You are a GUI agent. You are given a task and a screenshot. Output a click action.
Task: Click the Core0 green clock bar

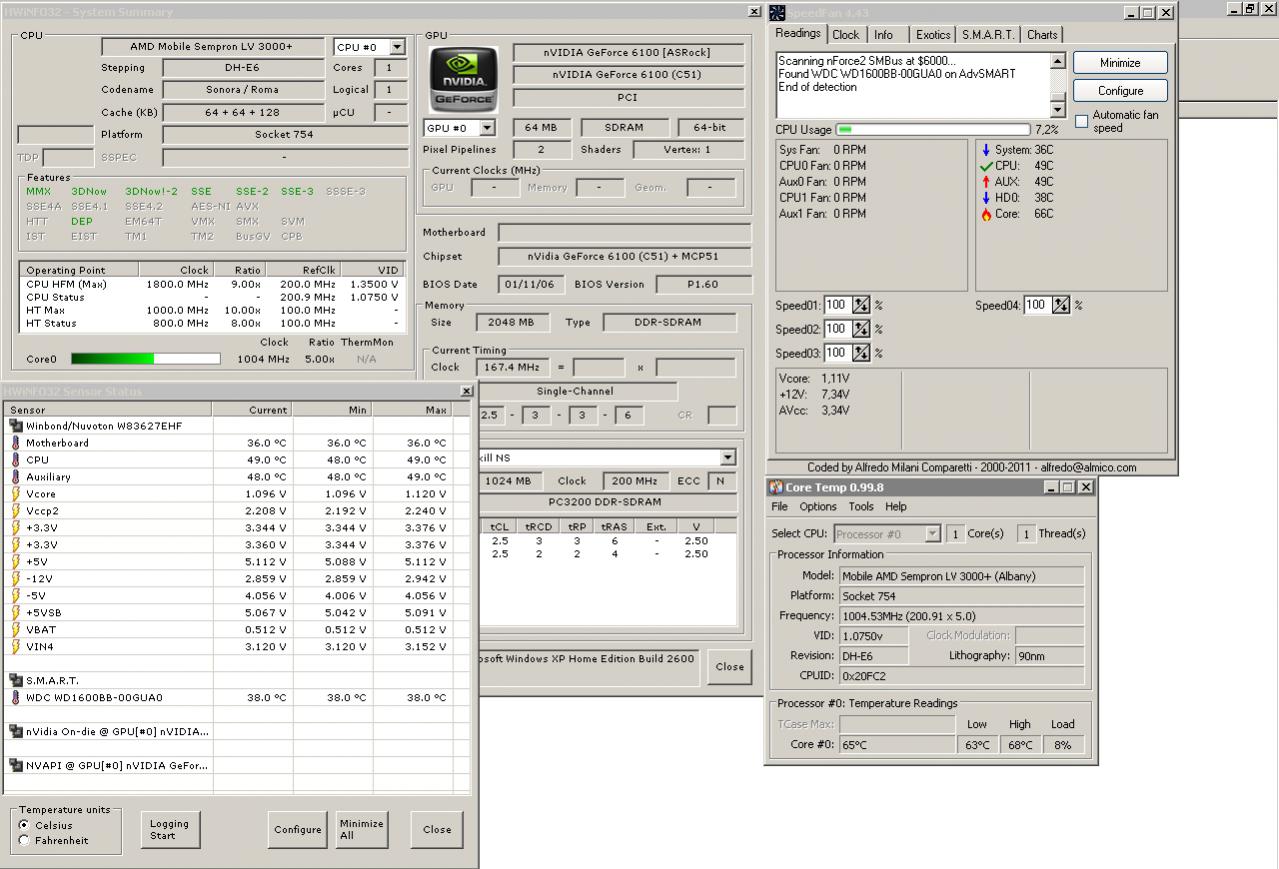click(x=146, y=359)
